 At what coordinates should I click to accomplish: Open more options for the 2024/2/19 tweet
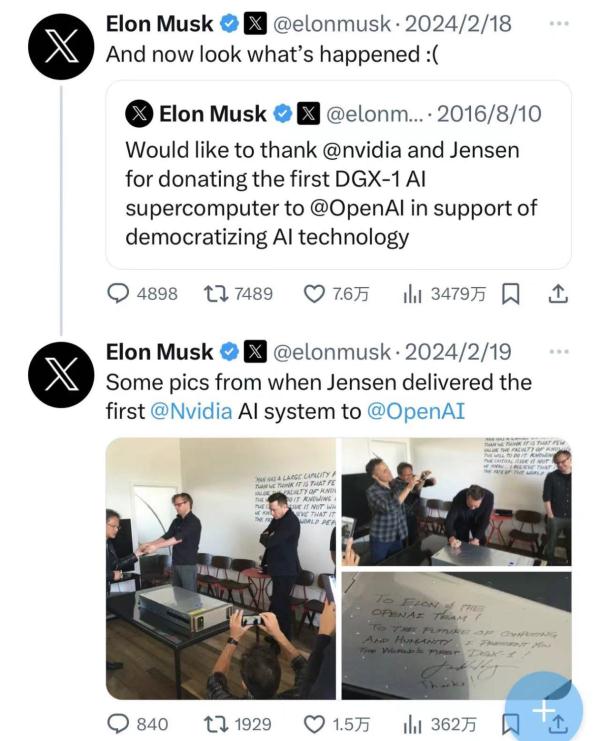pyautogui.click(x=559, y=352)
